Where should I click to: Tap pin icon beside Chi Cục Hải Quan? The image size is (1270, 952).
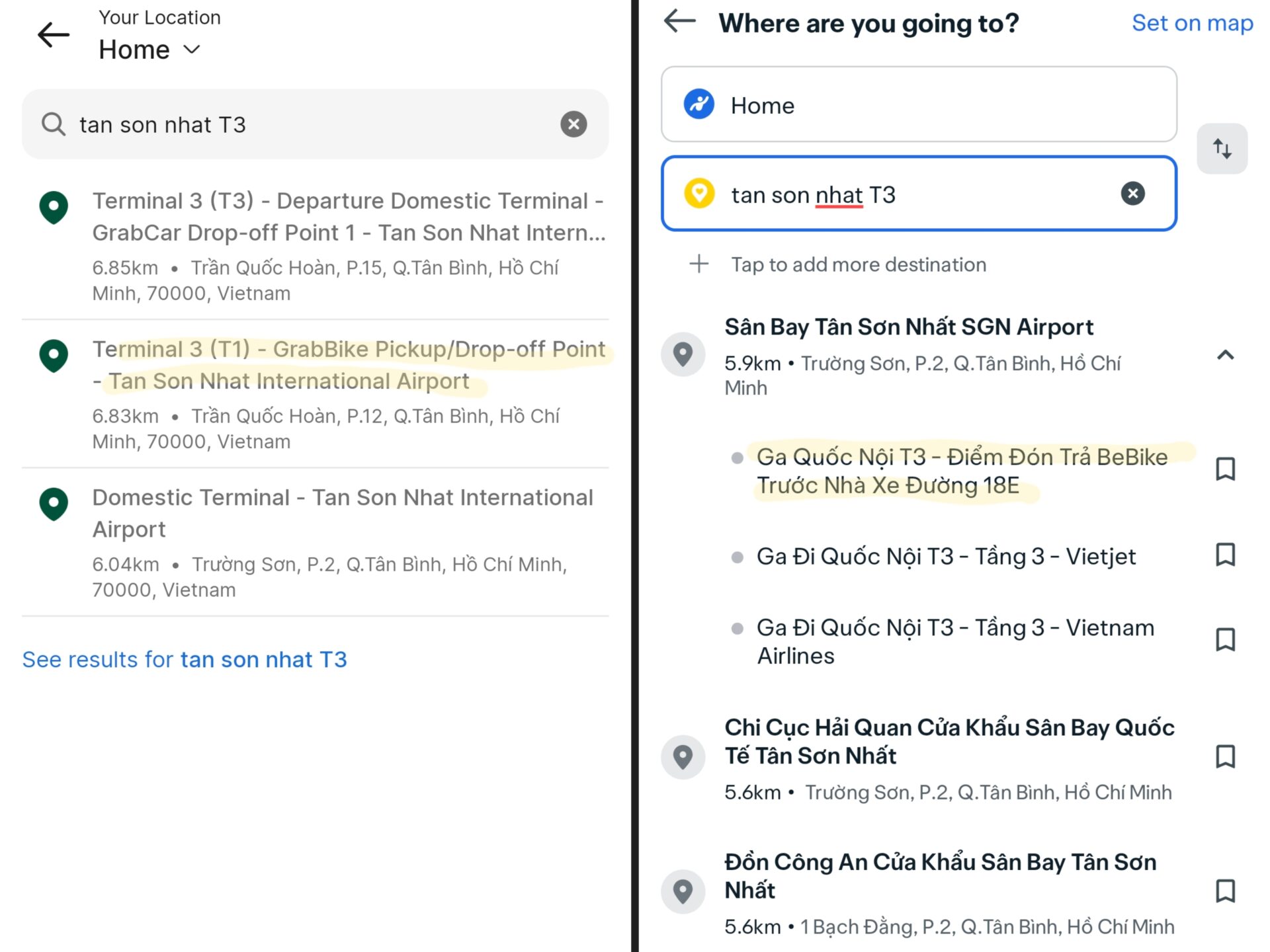683,756
